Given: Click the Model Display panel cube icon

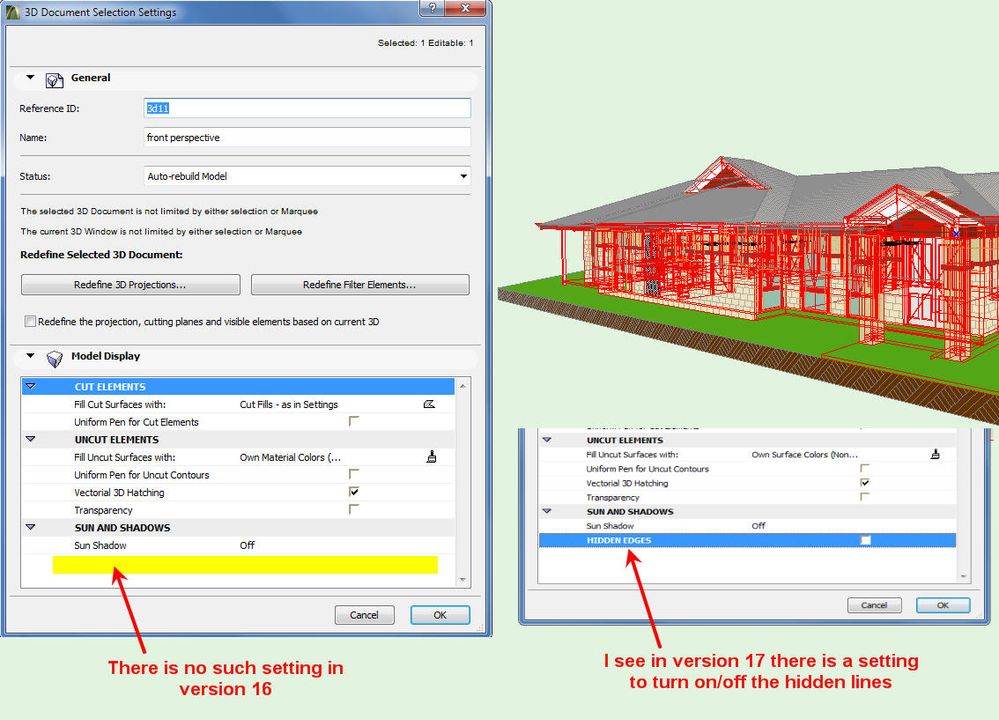Looking at the screenshot, I should click(55, 358).
